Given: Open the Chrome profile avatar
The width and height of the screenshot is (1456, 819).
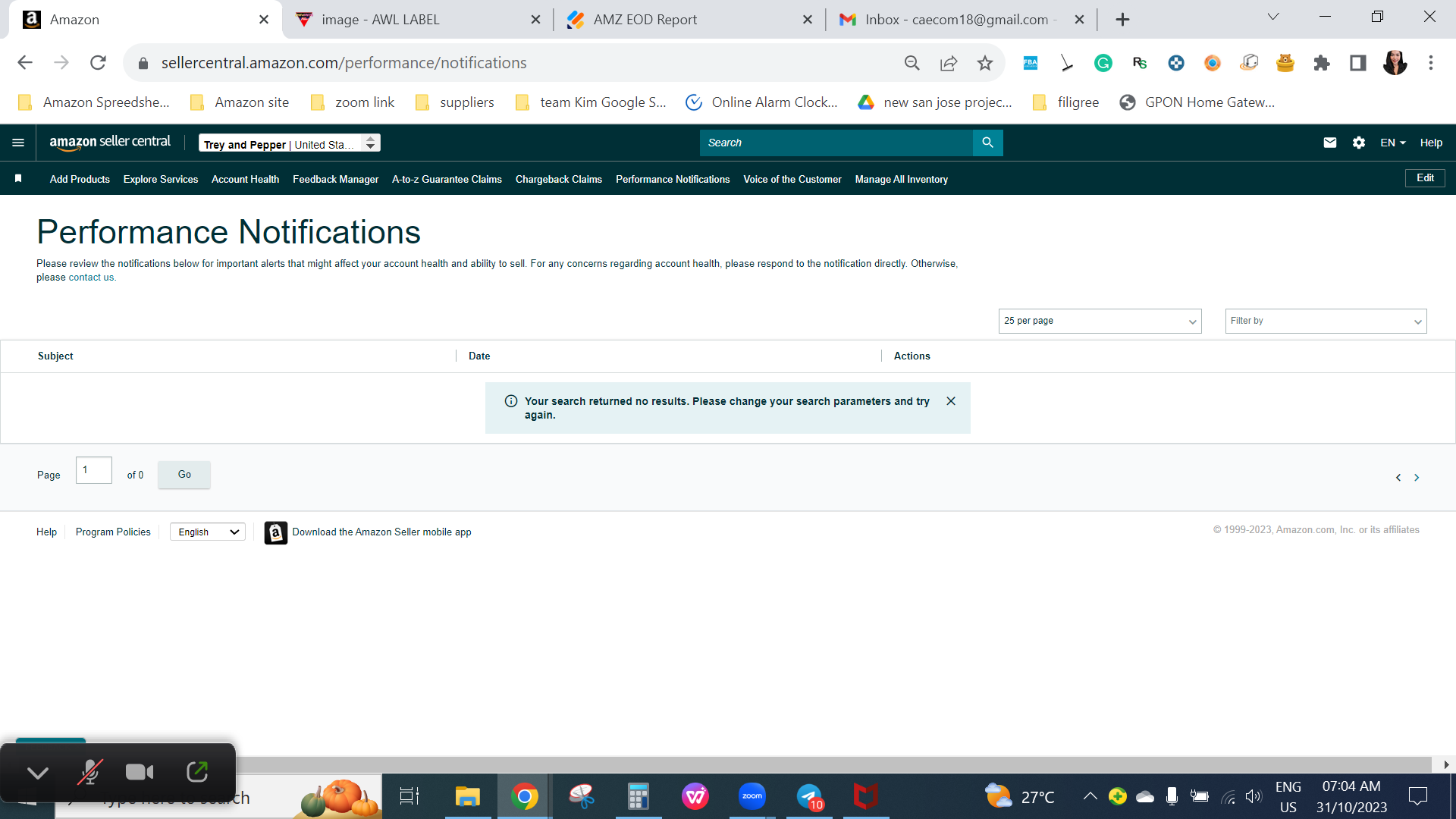Looking at the screenshot, I should click(x=1395, y=63).
